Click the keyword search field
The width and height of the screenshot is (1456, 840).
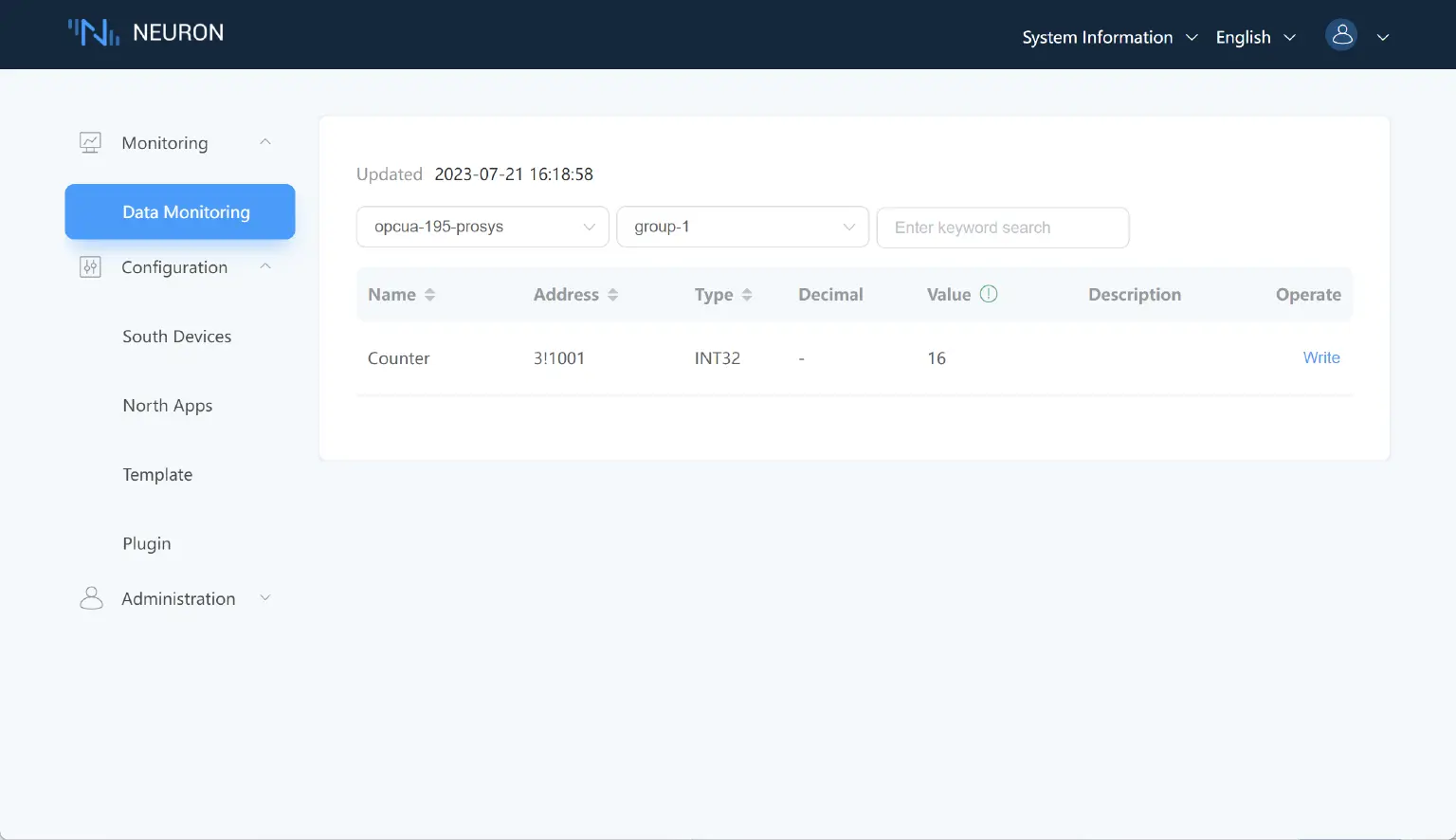pyautogui.click(x=1002, y=228)
